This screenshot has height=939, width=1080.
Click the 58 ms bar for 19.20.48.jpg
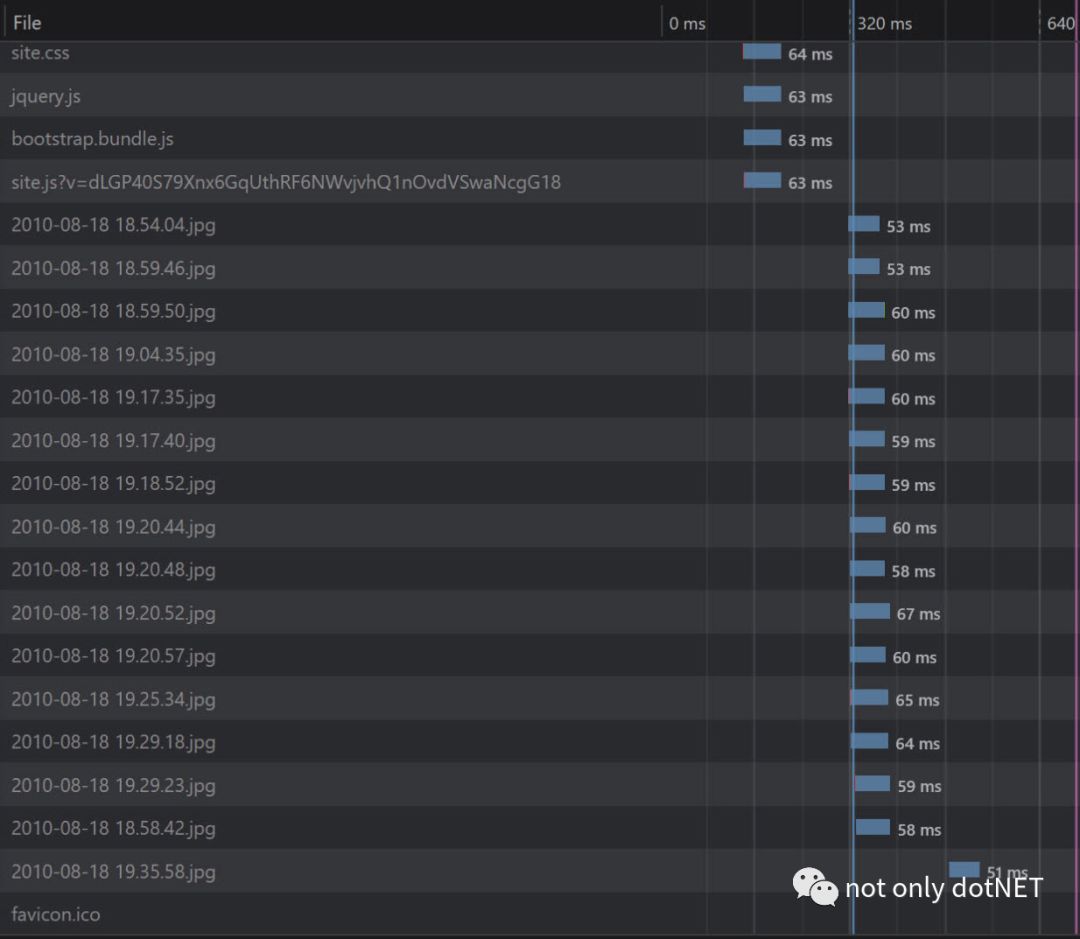(867, 568)
